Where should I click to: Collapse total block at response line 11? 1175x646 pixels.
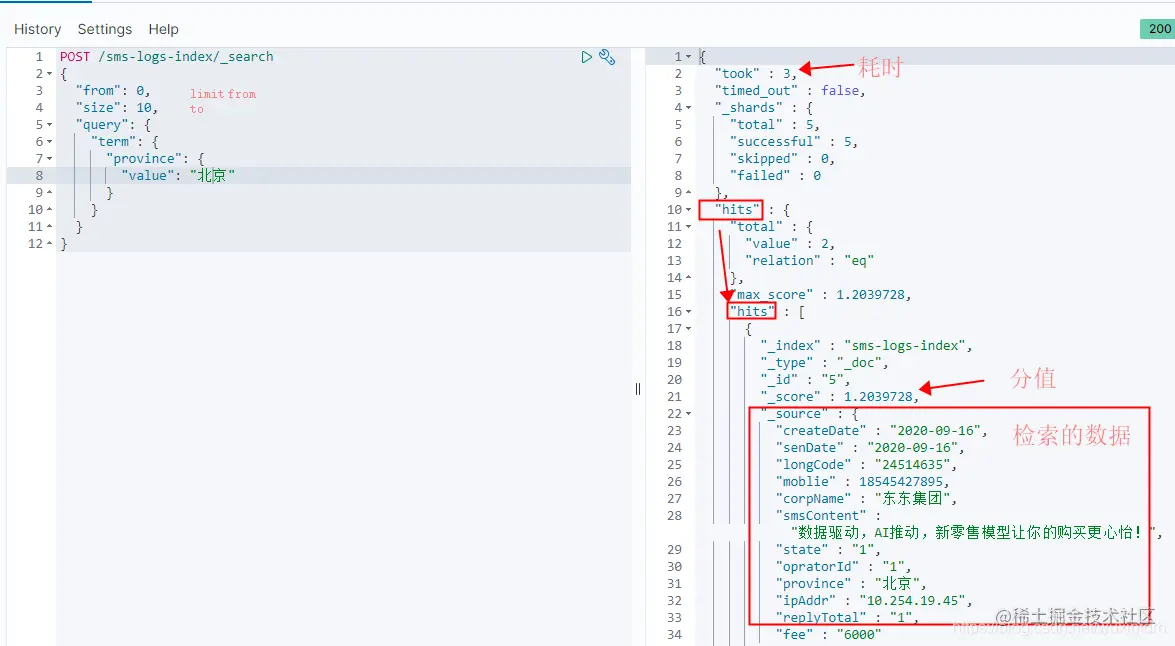tap(689, 226)
